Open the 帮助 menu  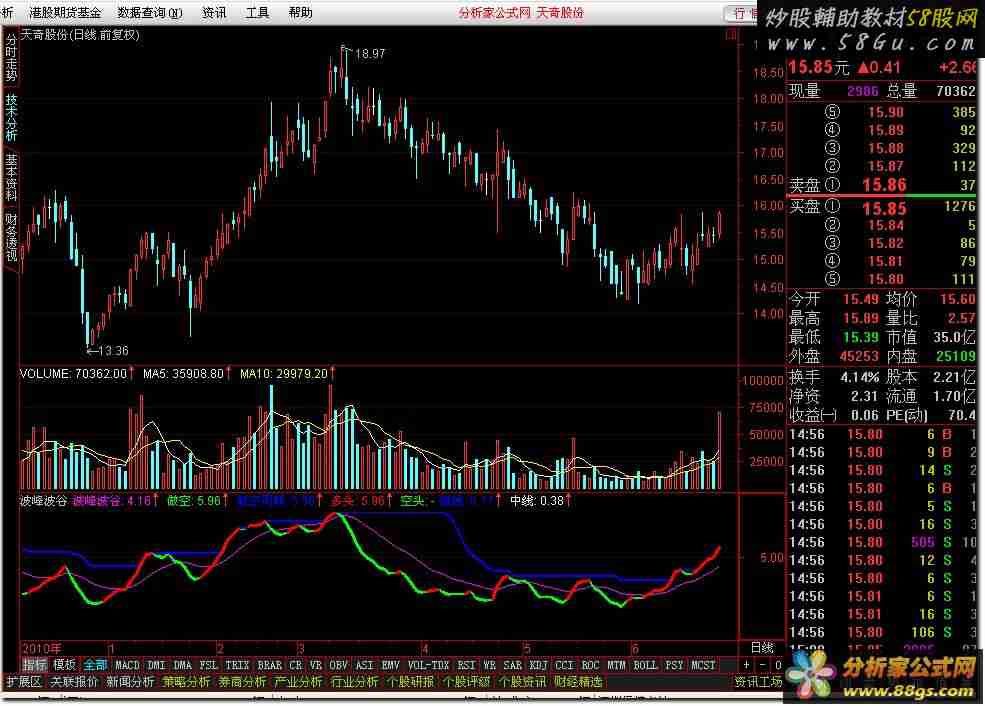click(300, 13)
